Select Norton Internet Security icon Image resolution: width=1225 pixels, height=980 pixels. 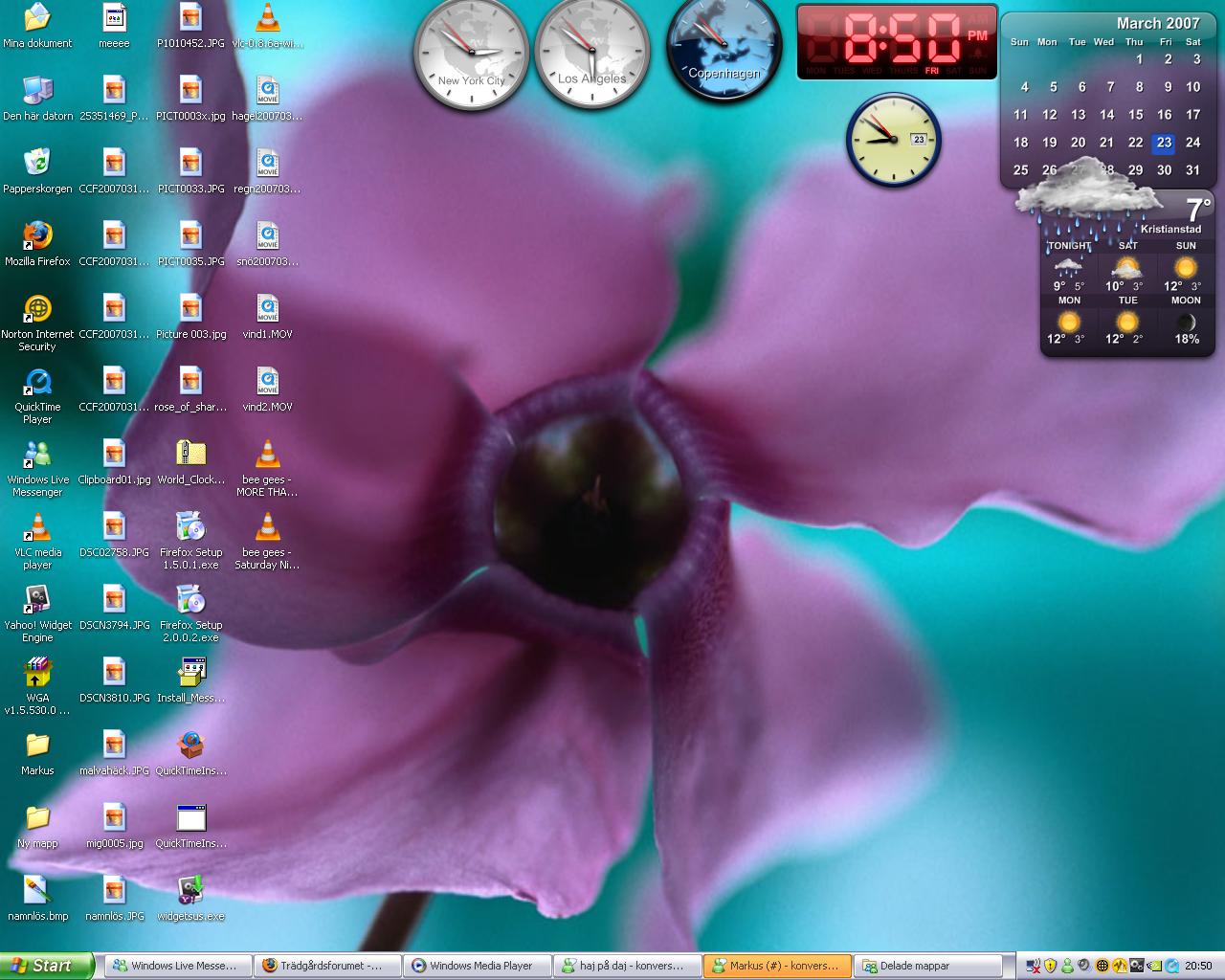(37, 310)
